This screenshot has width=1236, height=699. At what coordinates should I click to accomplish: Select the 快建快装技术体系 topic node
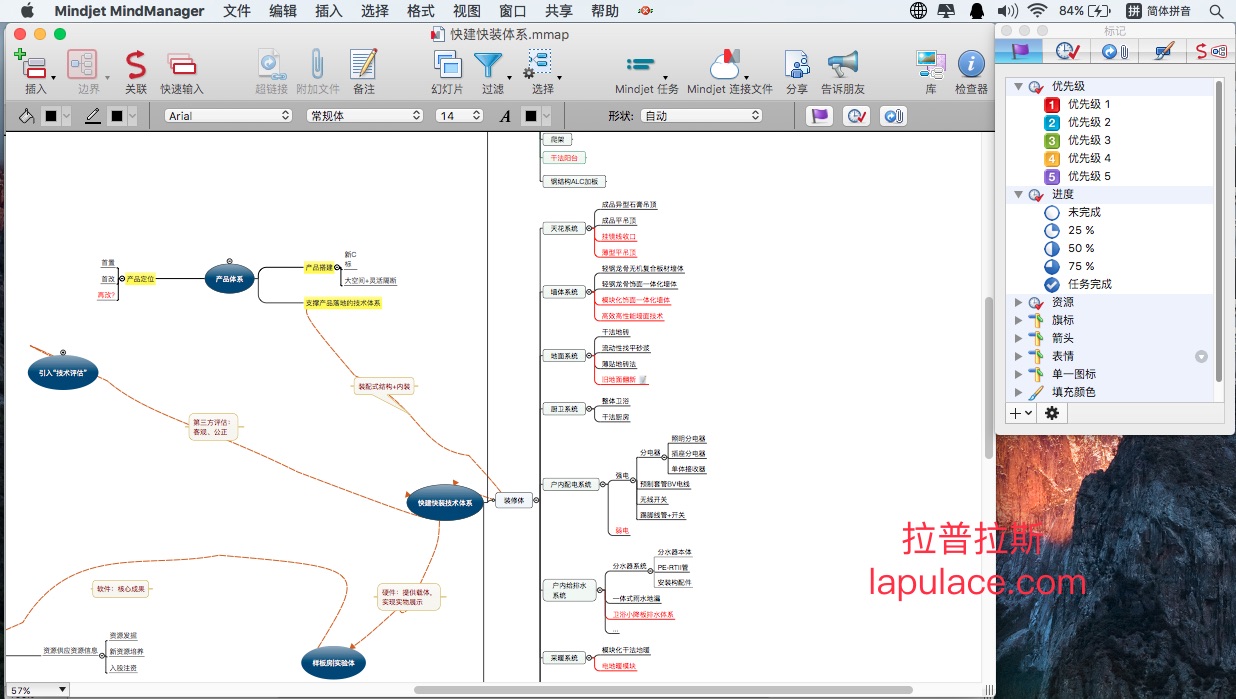tap(445, 503)
